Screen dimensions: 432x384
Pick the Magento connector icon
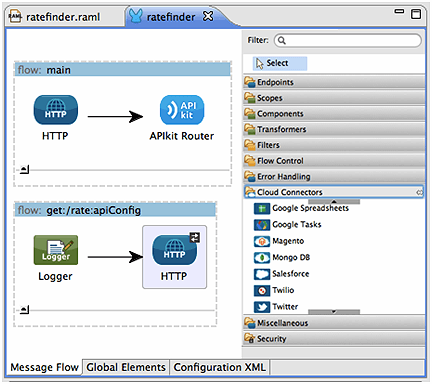tap(262, 241)
